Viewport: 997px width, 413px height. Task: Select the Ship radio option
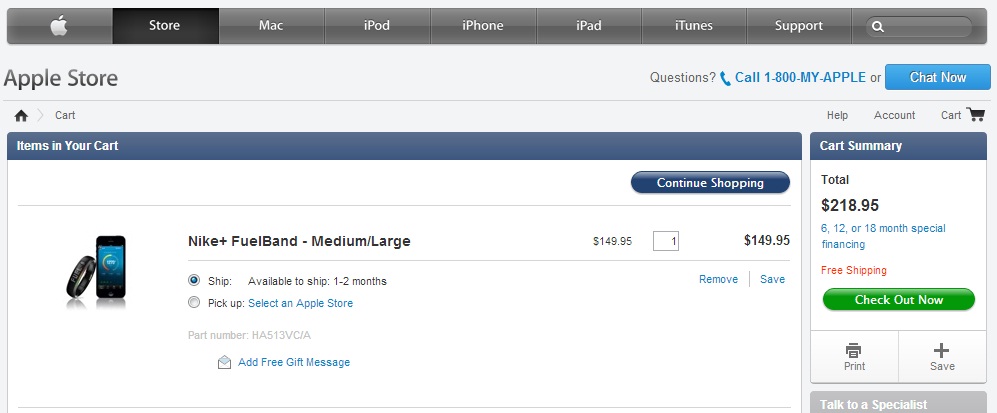[194, 280]
